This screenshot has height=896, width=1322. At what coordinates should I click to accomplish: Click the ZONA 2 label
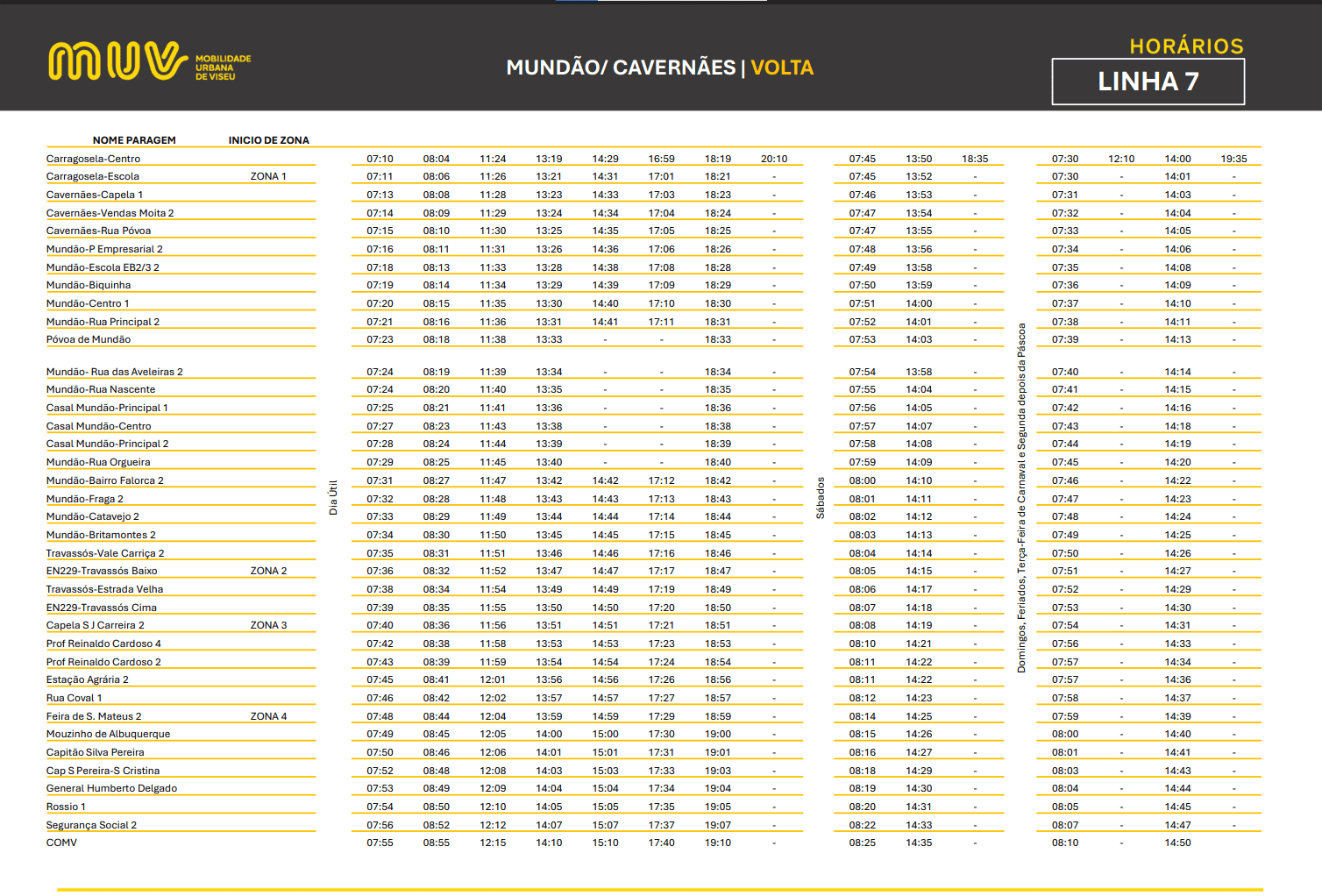tap(268, 571)
